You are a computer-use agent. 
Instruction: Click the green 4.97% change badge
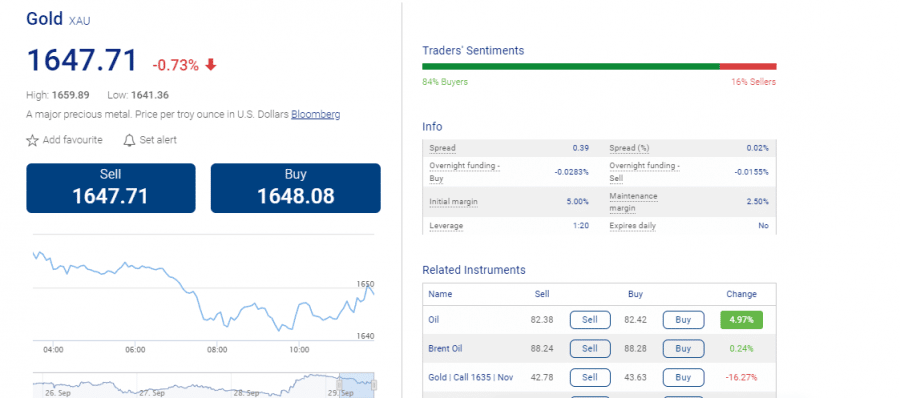tap(742, 320)
